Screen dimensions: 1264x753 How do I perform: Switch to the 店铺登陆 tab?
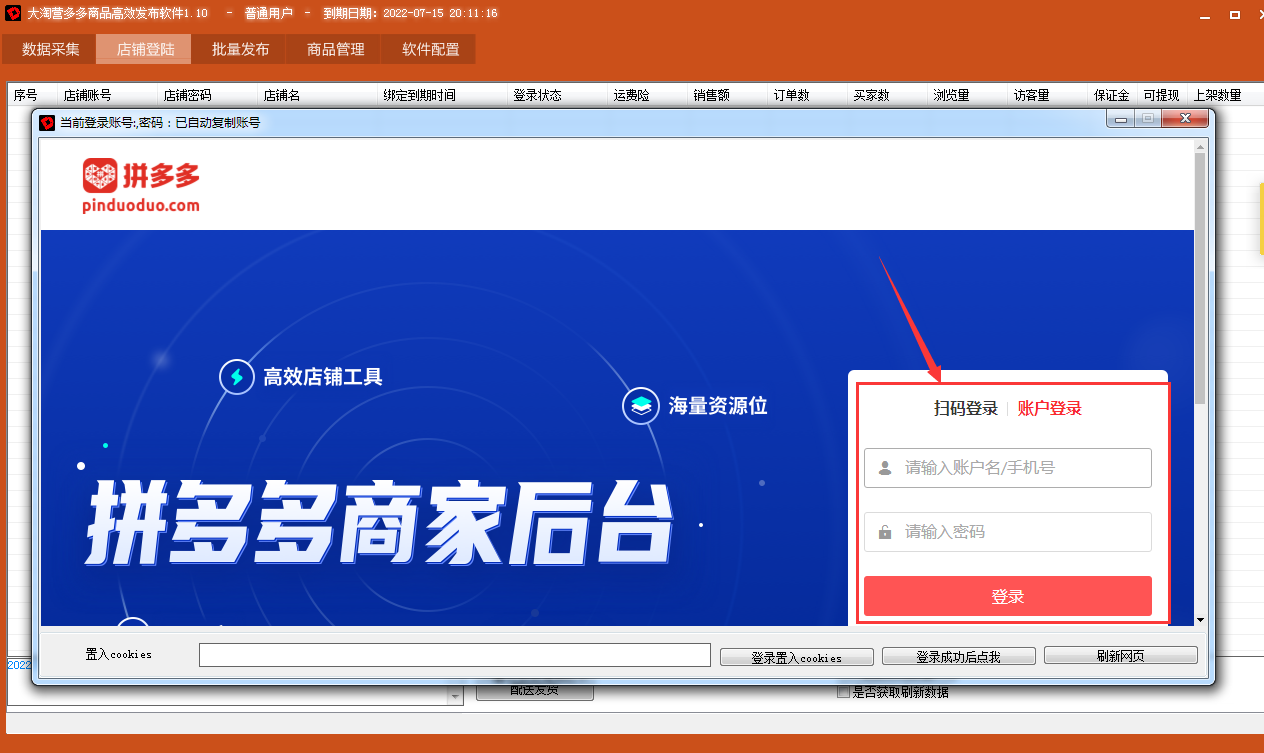tap(145, 49)
